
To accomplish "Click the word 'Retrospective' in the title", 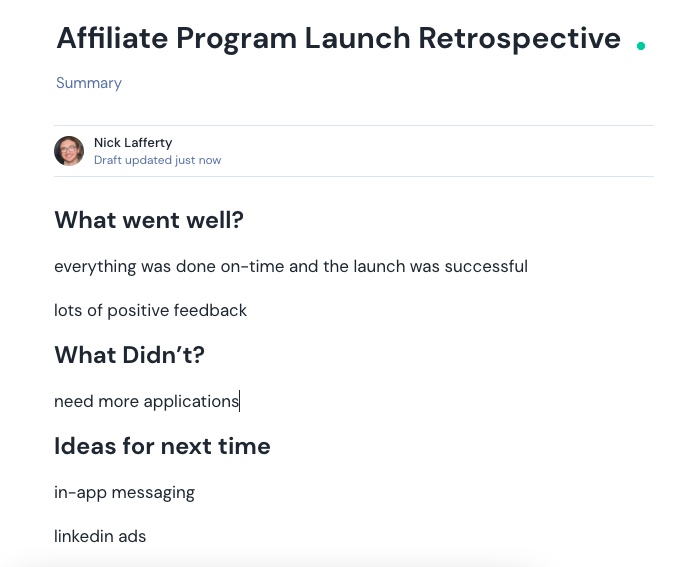I will tap(519, 38).
